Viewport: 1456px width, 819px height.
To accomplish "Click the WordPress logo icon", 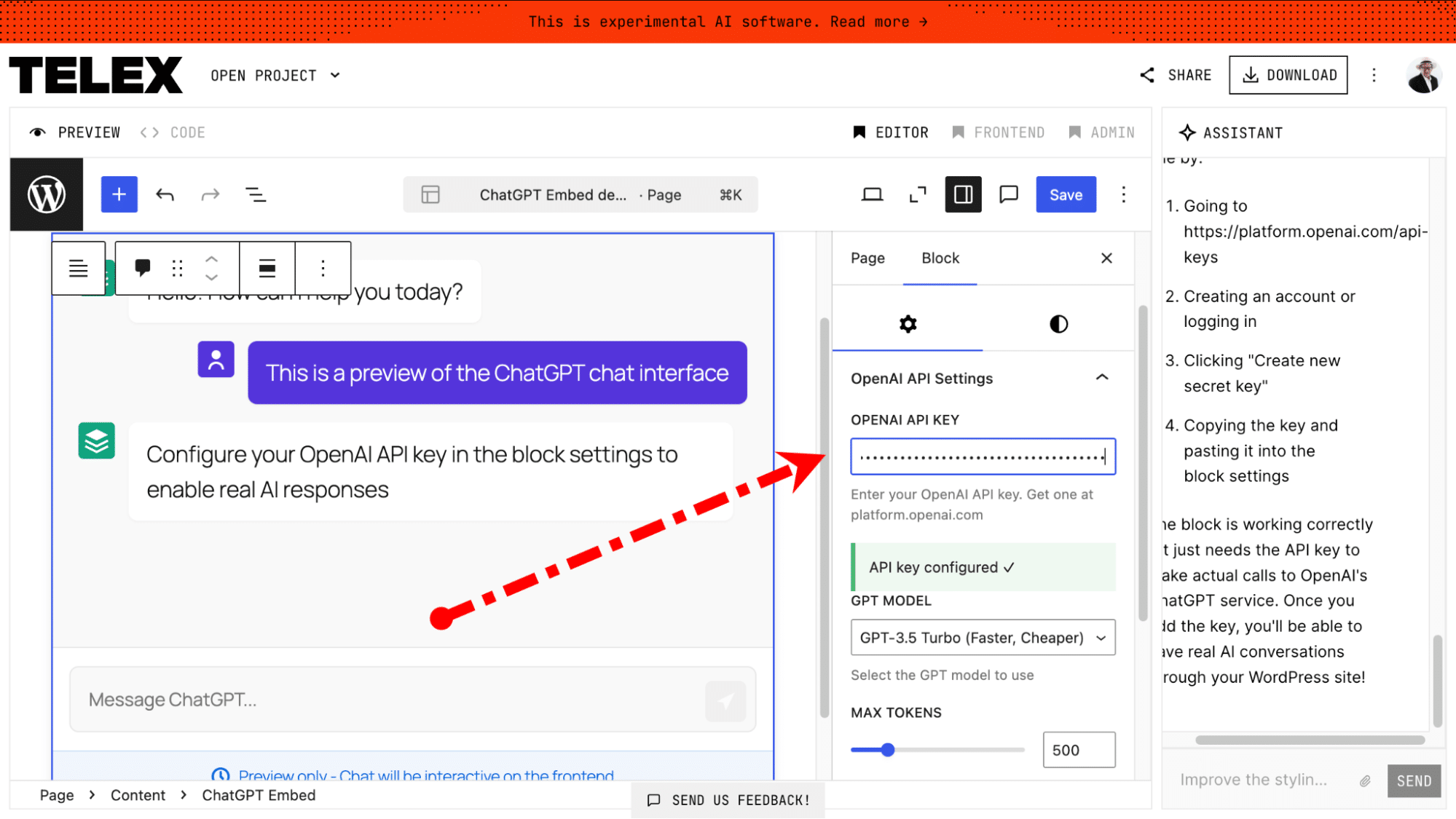I will click(47, 194).
